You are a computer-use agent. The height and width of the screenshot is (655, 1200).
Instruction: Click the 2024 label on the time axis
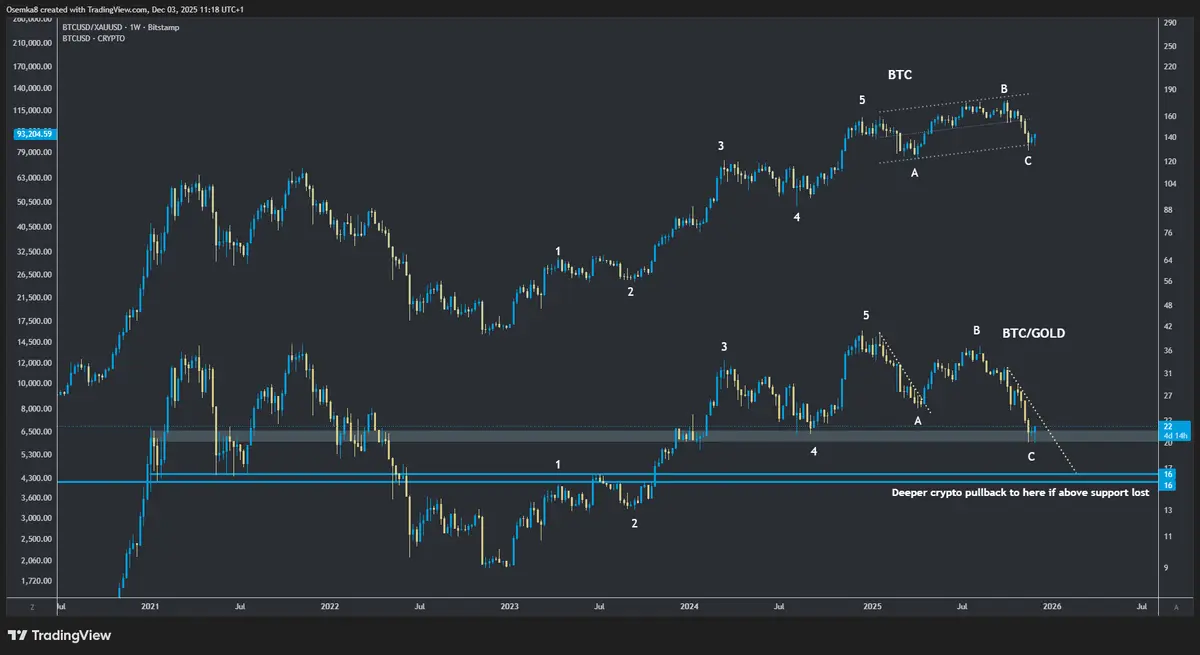688,606
